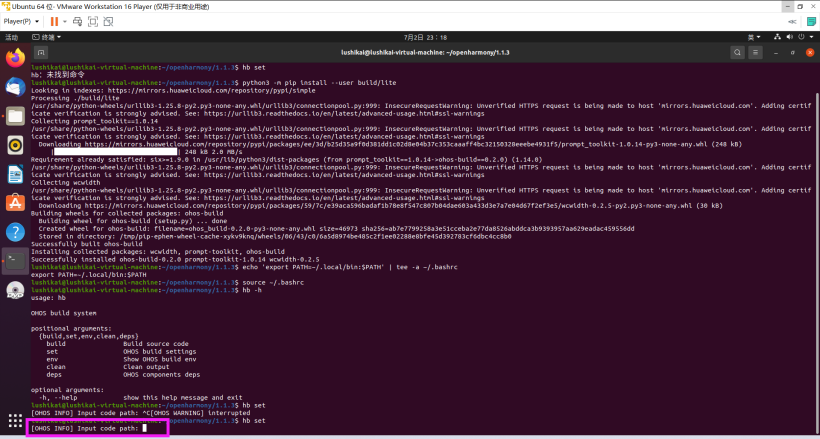Show the applications grid
This screenshot has height=439, width=820.
(x=15, y=421)
